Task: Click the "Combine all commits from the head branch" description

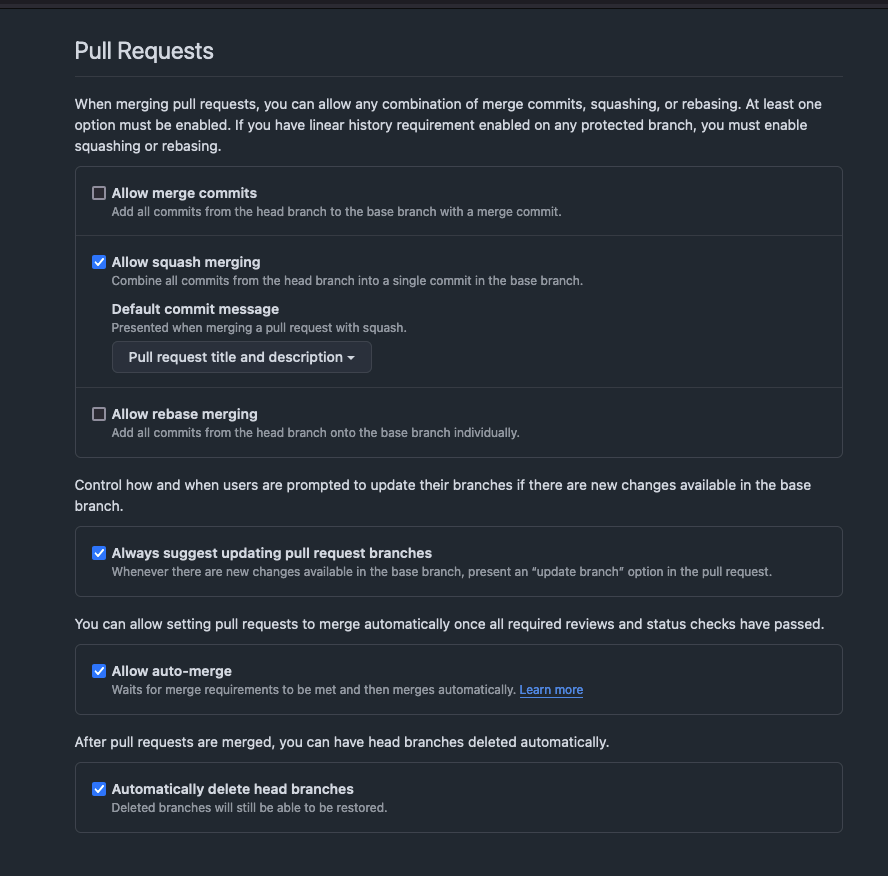Action: tap(347, 281)
